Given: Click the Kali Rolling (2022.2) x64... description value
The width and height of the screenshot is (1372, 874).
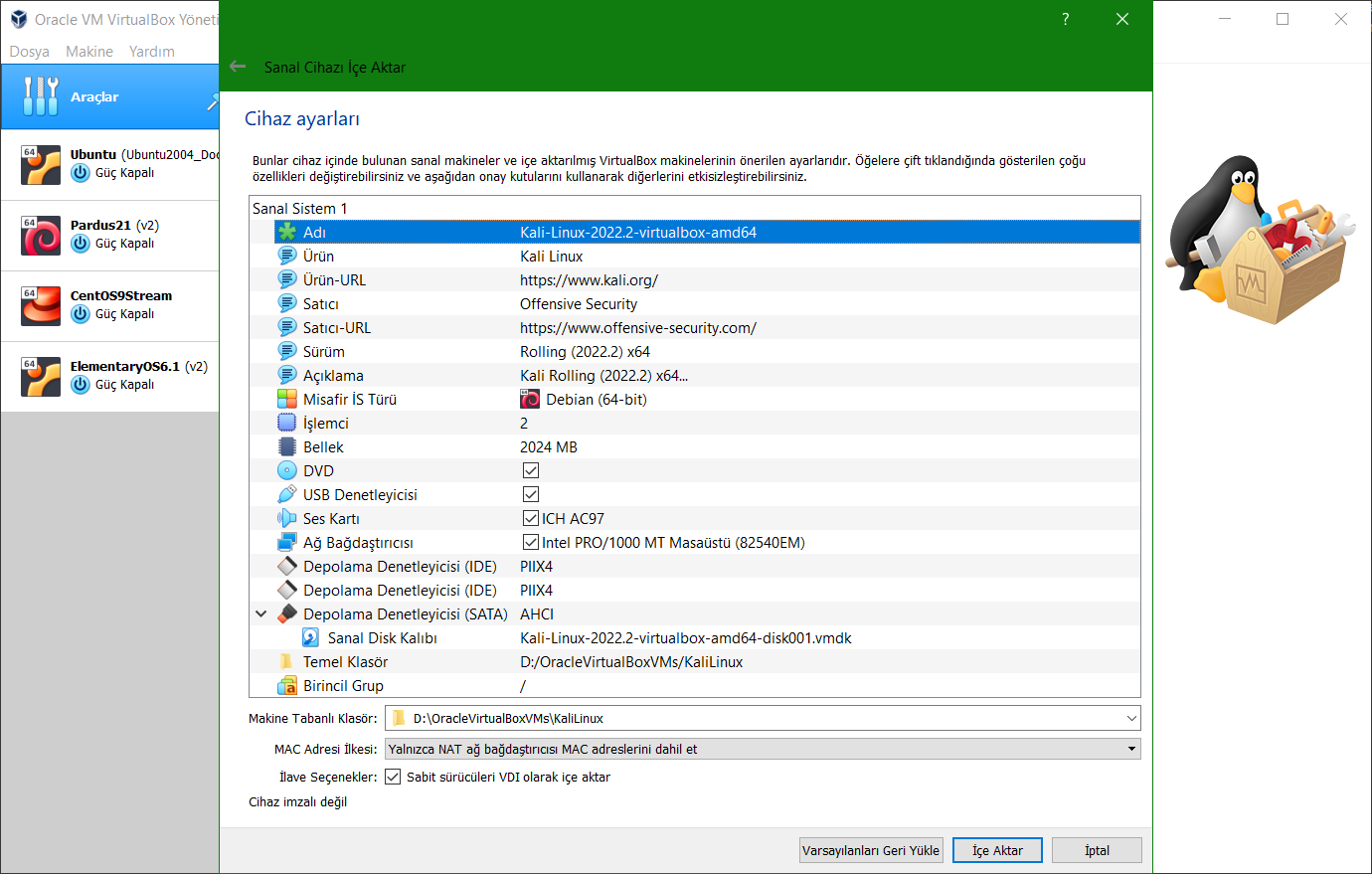Looking at the screenshot, I should point(603,375).
